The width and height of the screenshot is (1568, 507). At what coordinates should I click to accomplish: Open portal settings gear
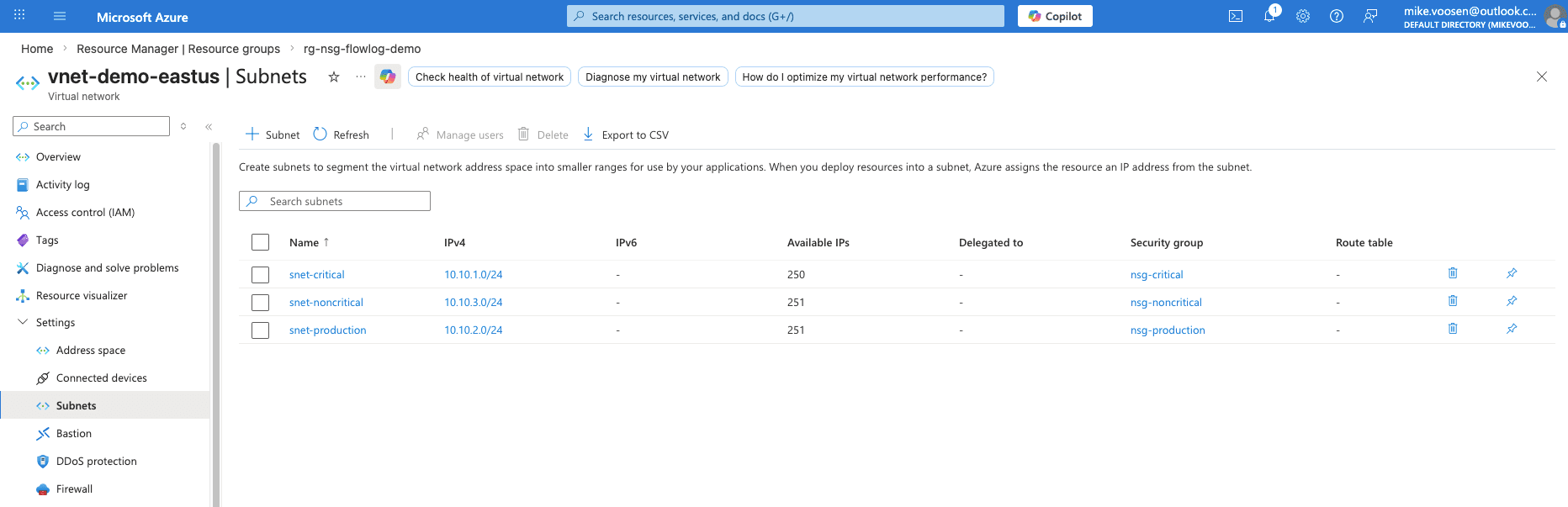(x=1303, y=16)
